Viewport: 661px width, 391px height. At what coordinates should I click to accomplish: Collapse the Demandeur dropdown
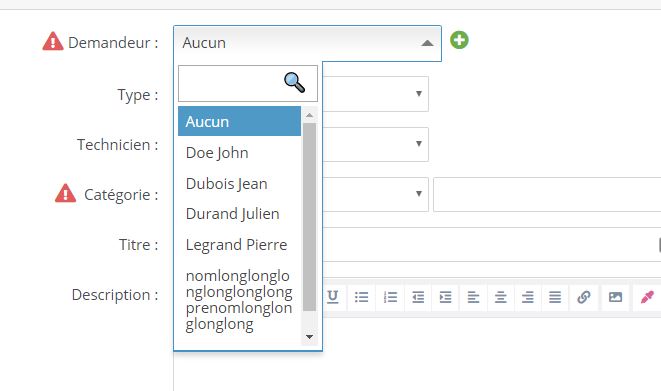(x=307, y=43)
